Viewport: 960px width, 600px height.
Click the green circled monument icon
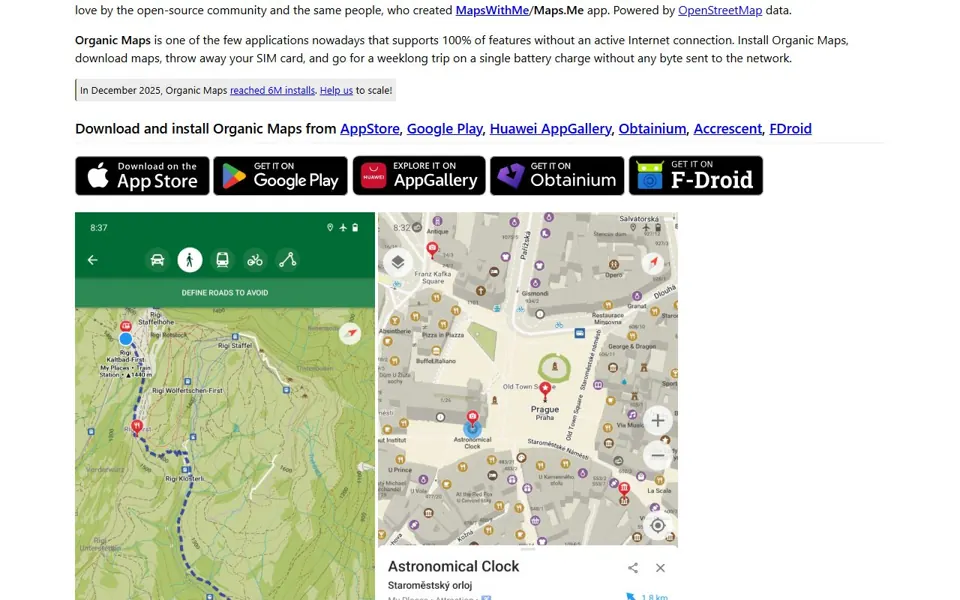(554, 367)
